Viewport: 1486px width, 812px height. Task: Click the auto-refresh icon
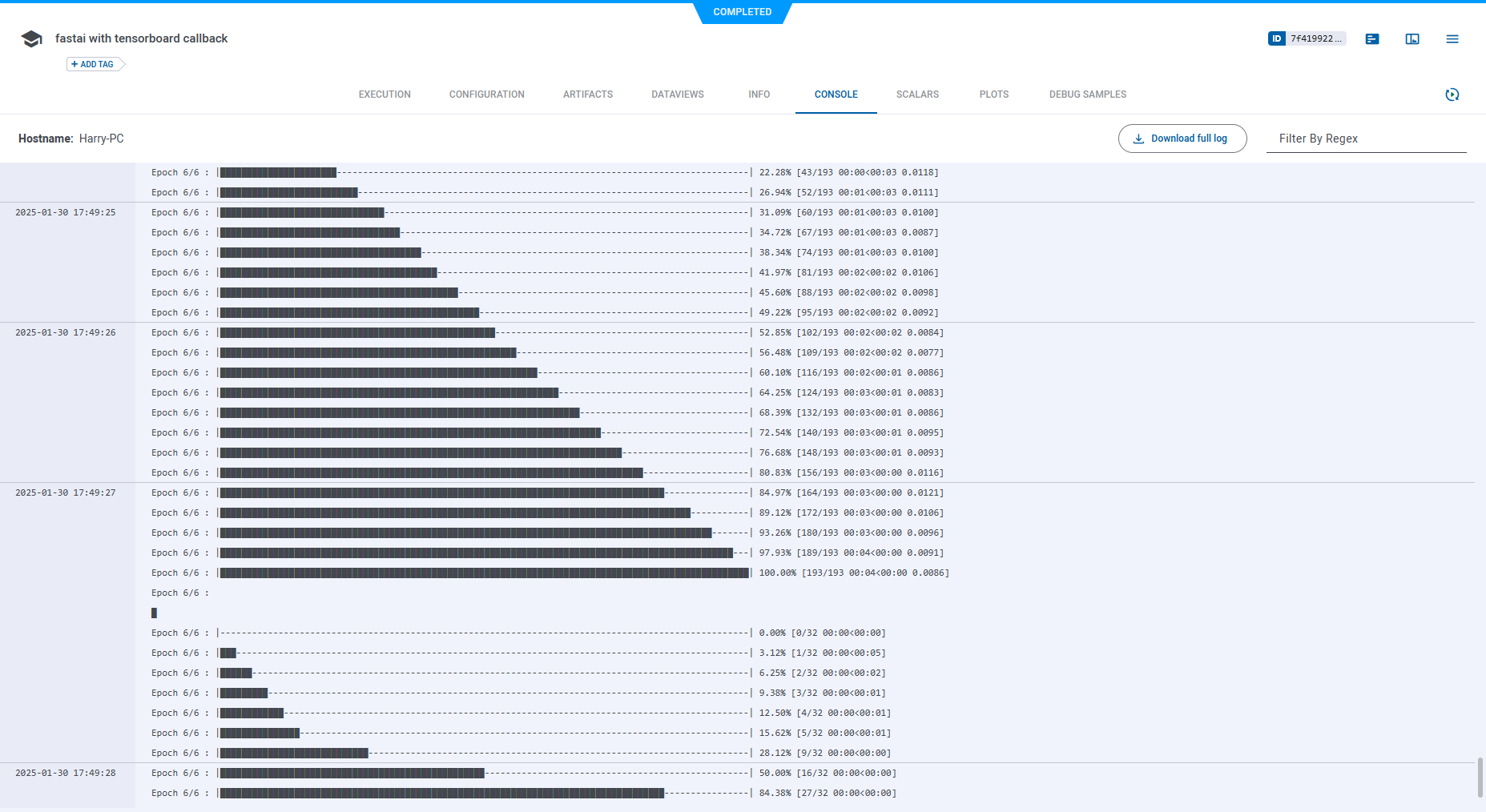click(x=1452, y=94)
